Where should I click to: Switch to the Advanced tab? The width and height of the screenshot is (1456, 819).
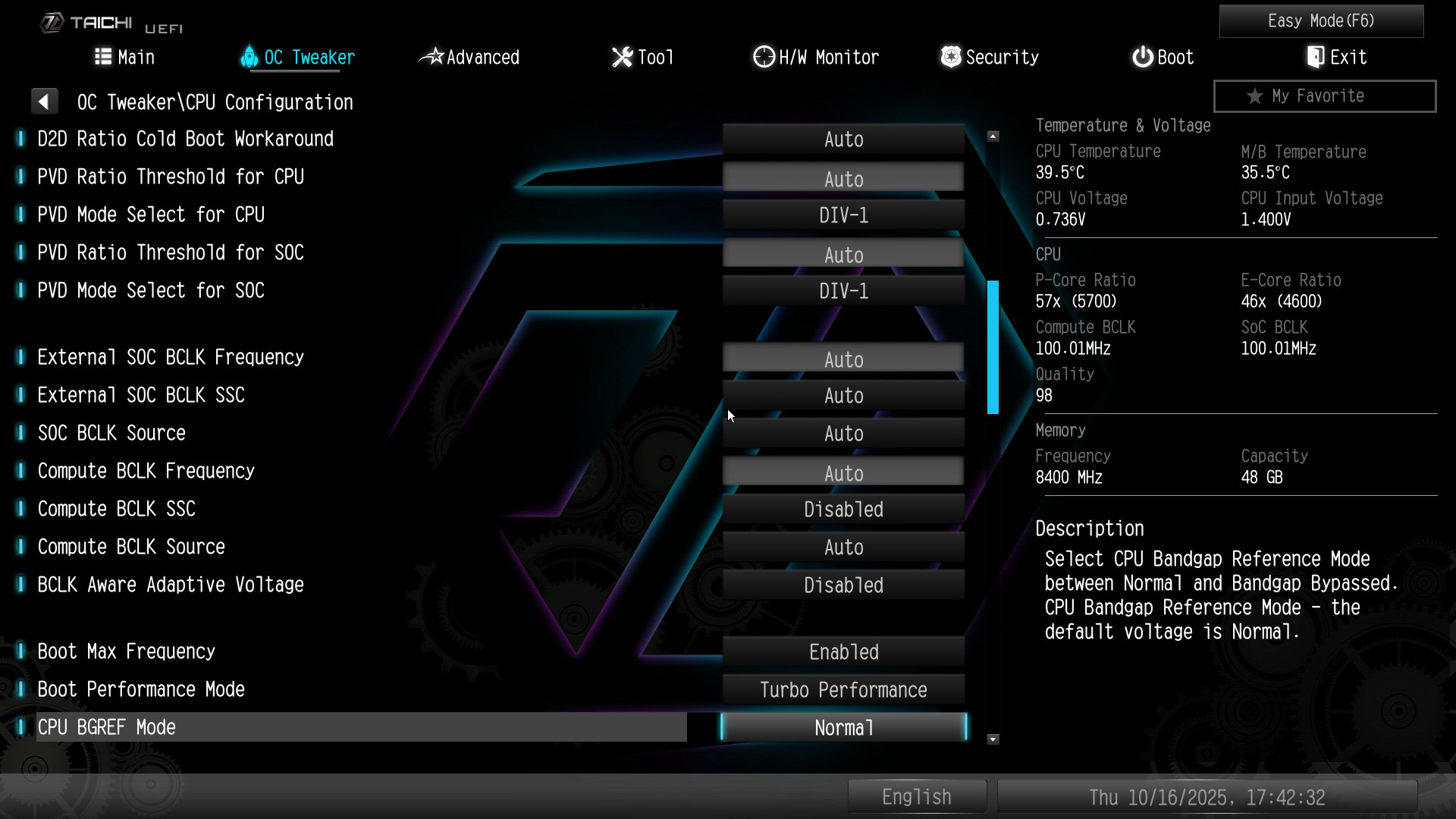(470, 57)
